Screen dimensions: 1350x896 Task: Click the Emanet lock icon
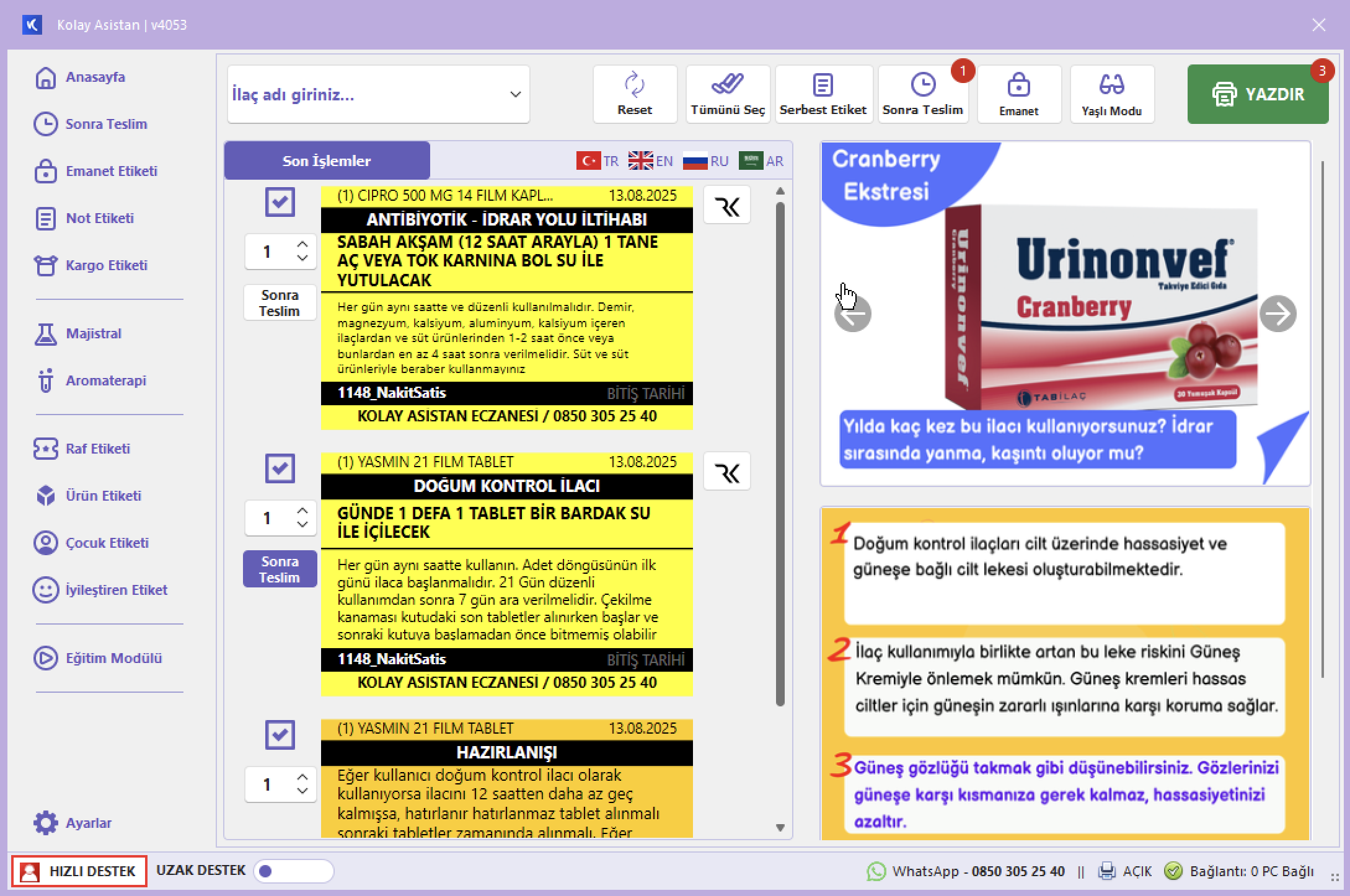pos(1018,93)
